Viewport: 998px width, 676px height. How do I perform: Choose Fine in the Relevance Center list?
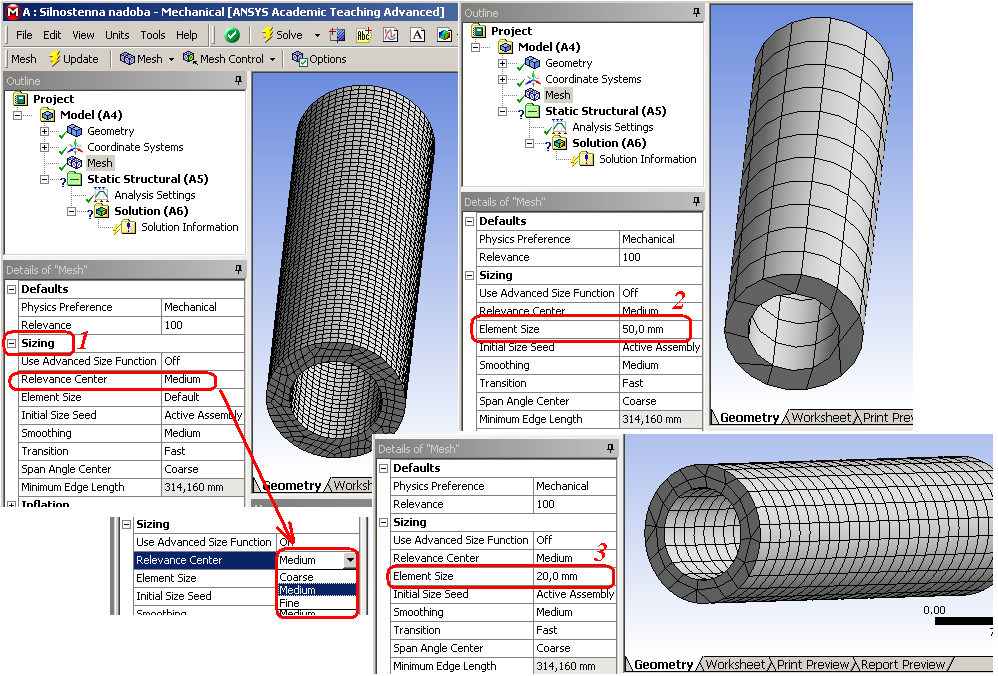[316, 602]
